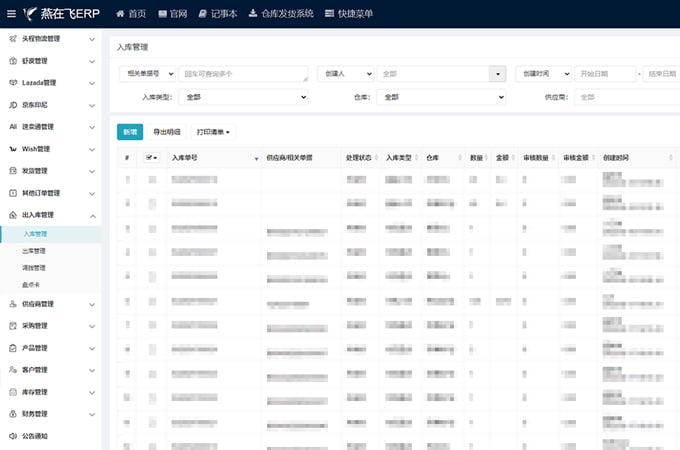
Task: Select 出库管理 in the sidebar submenu
Action: pyautogui.click(x=34, y=251)
